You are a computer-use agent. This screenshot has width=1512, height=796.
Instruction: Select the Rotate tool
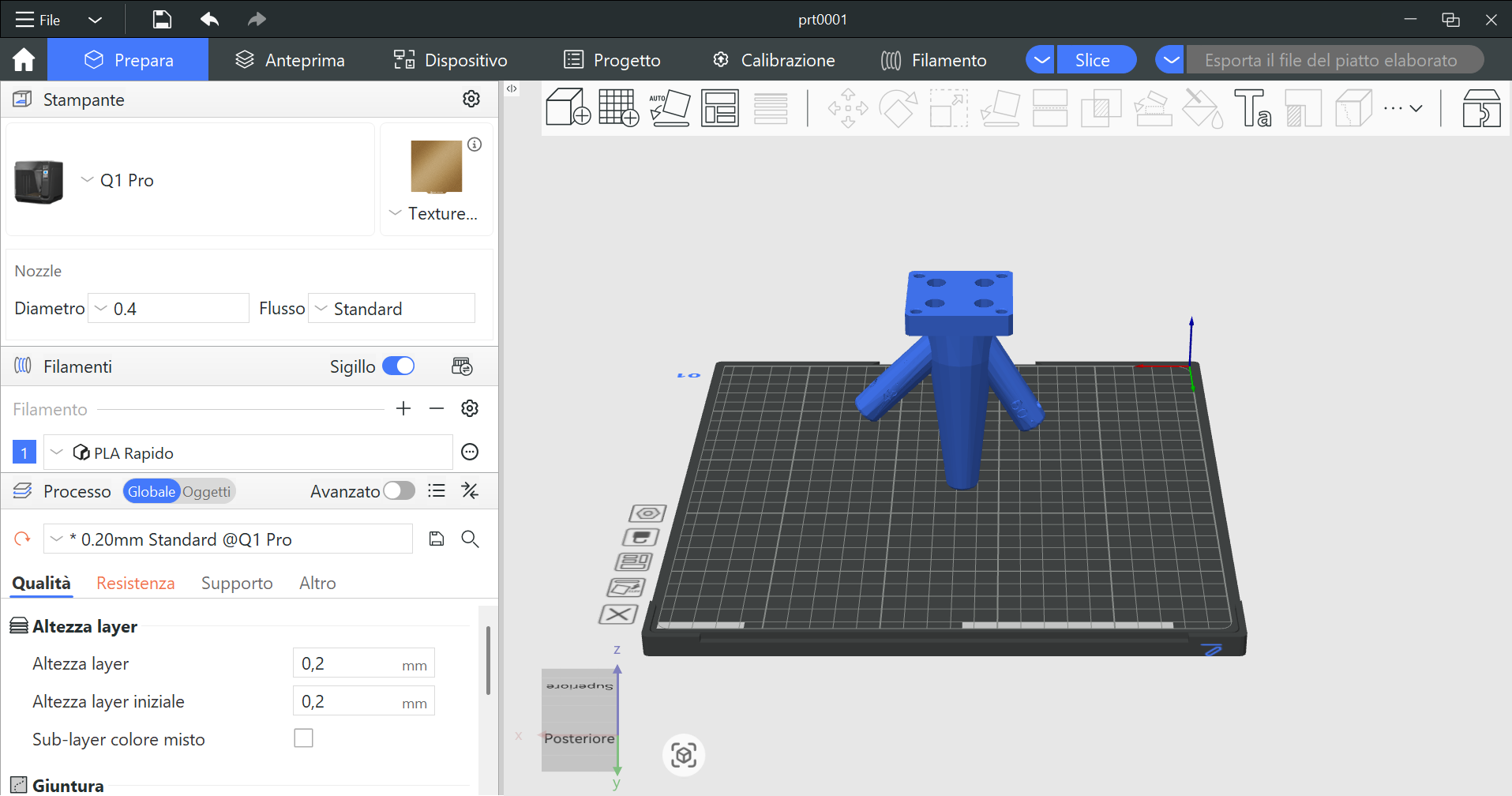[x=899, y=108]
